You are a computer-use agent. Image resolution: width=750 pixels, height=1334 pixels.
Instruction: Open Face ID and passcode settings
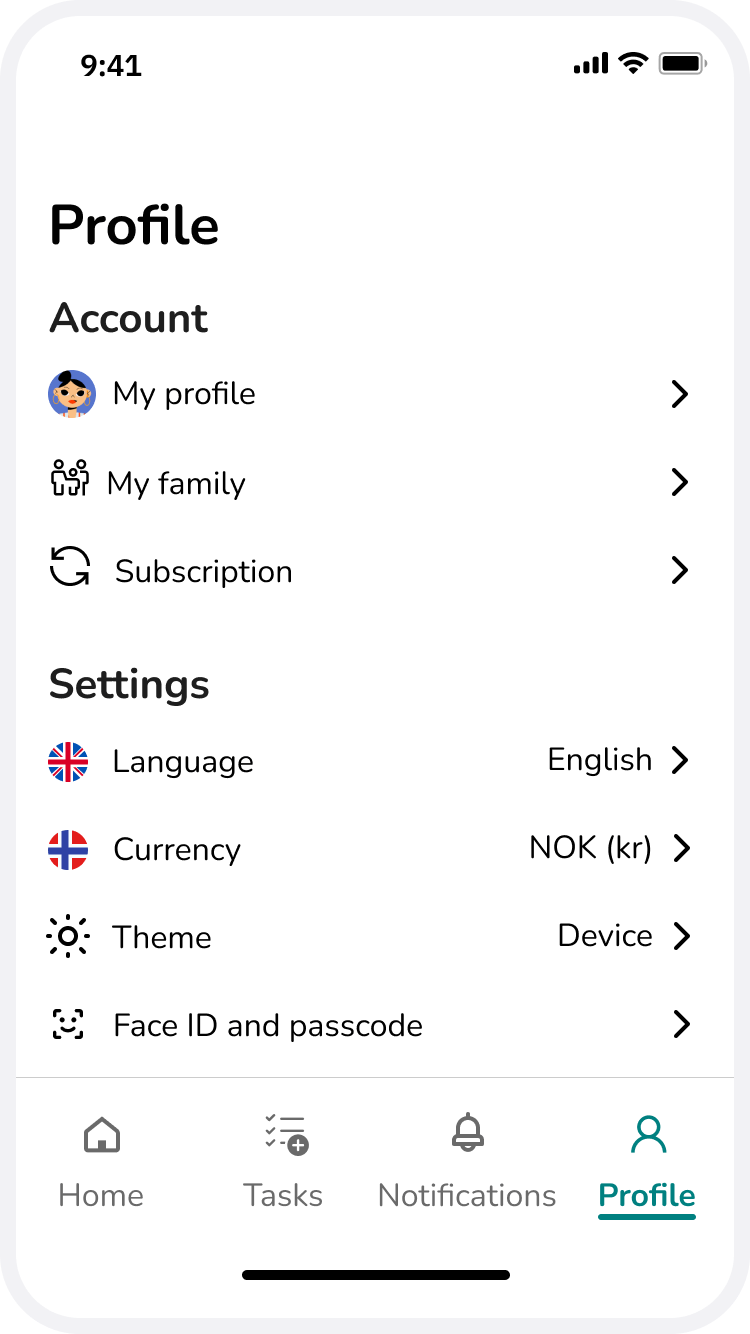coord(268,1025)
